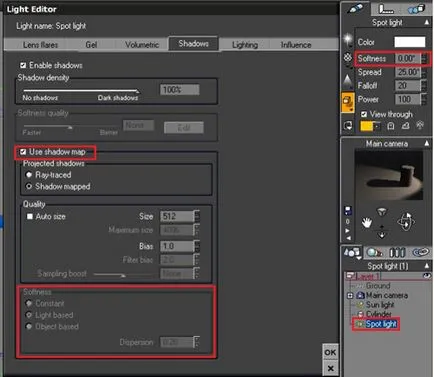This screenshot has height=377, width=434.
Task: Click the Spread value stepper arrows
Action: [424, 72]
